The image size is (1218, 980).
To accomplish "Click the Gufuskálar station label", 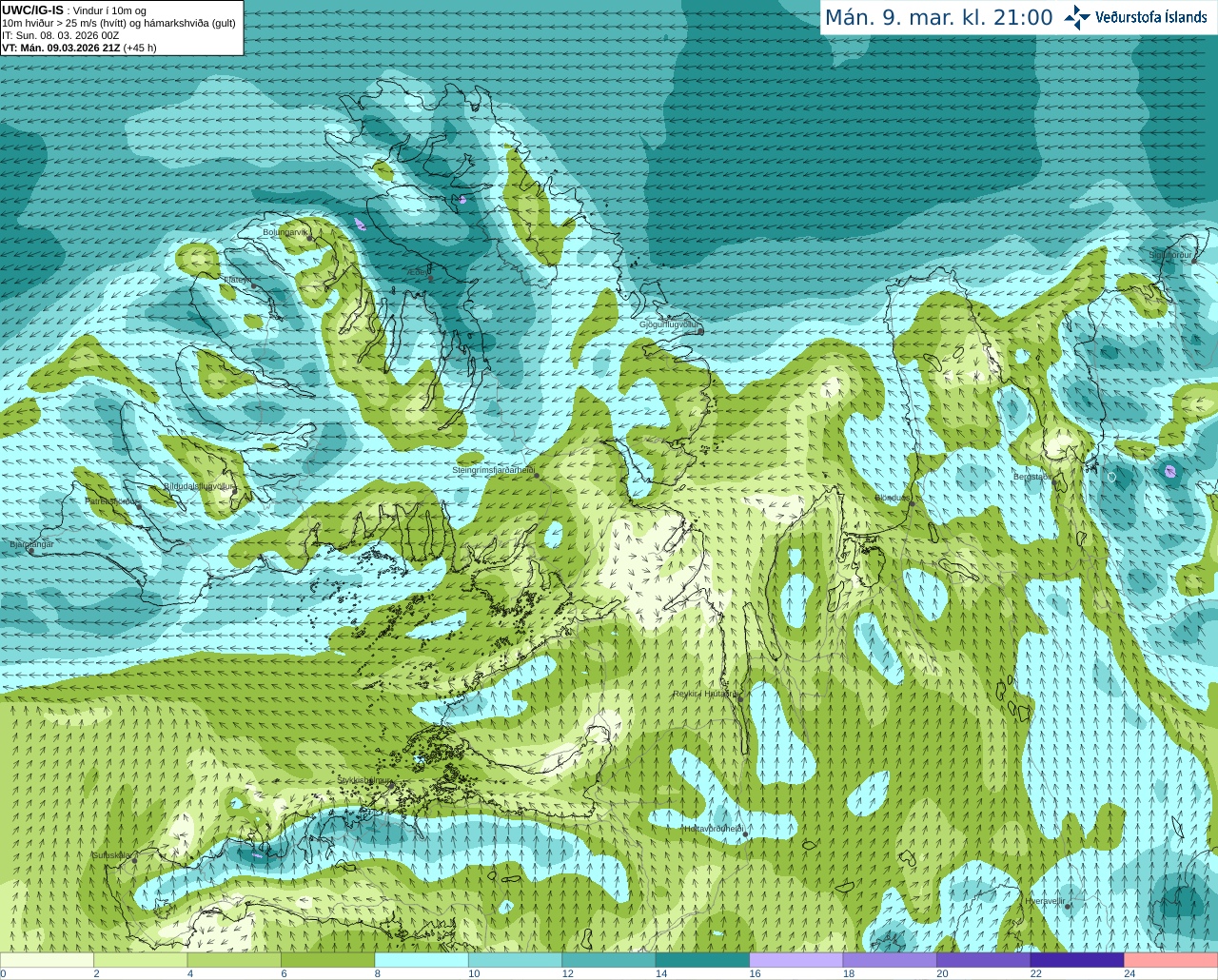I will click(110, 854).
